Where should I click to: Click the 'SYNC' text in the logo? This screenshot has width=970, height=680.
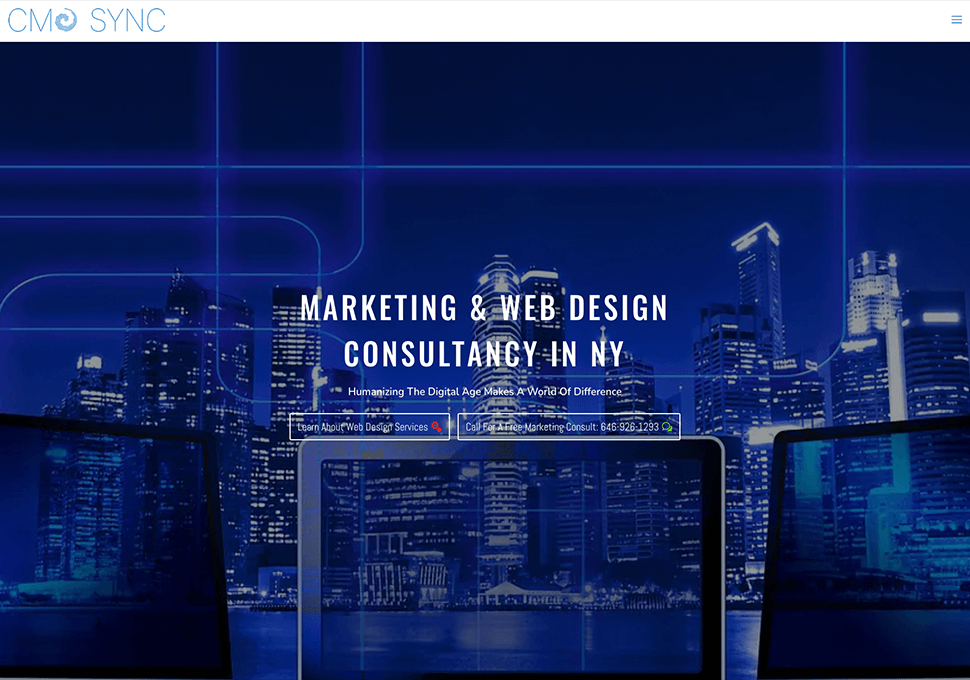pos(129,19)
